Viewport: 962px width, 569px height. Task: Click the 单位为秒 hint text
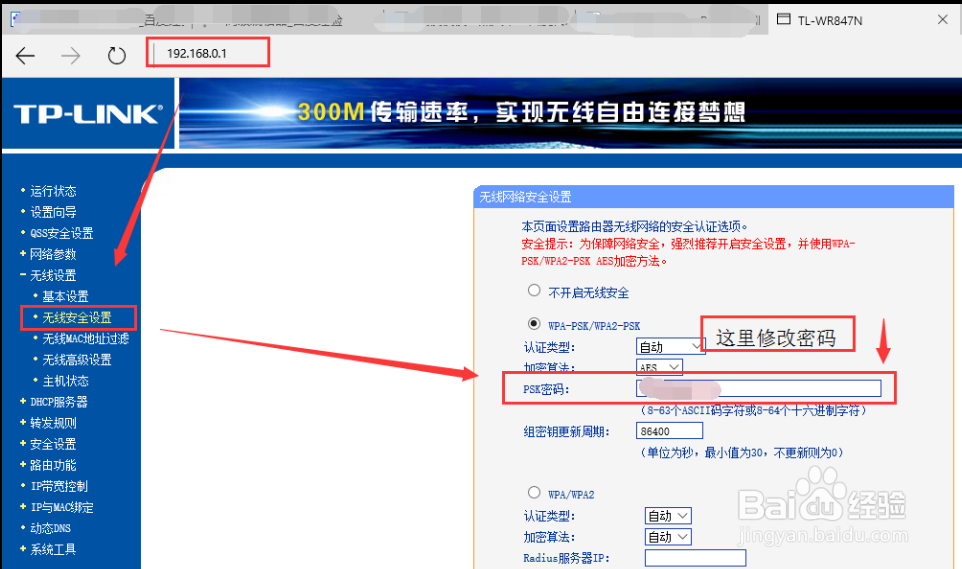tap(742, 452)
